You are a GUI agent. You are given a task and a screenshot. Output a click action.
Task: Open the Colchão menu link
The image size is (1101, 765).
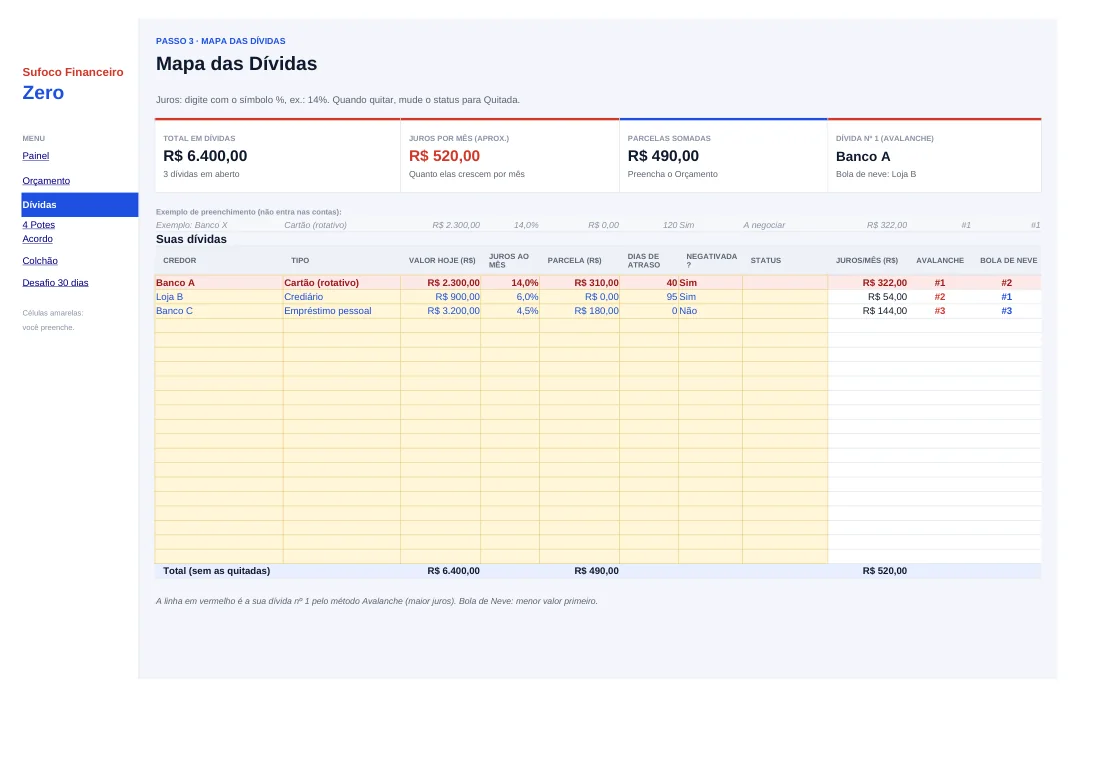click(40, 261)
